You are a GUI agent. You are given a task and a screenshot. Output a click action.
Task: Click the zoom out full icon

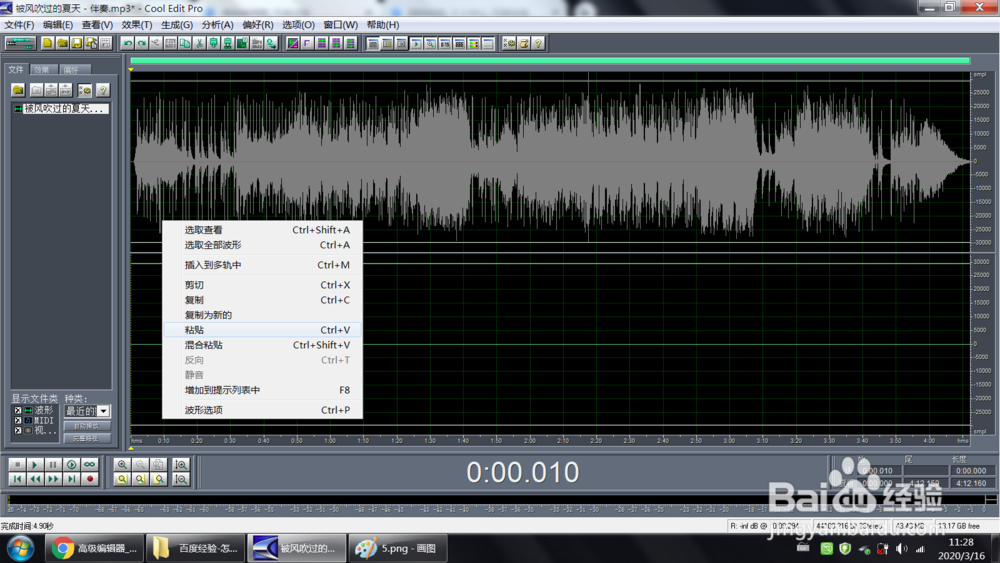coord(159,464)
